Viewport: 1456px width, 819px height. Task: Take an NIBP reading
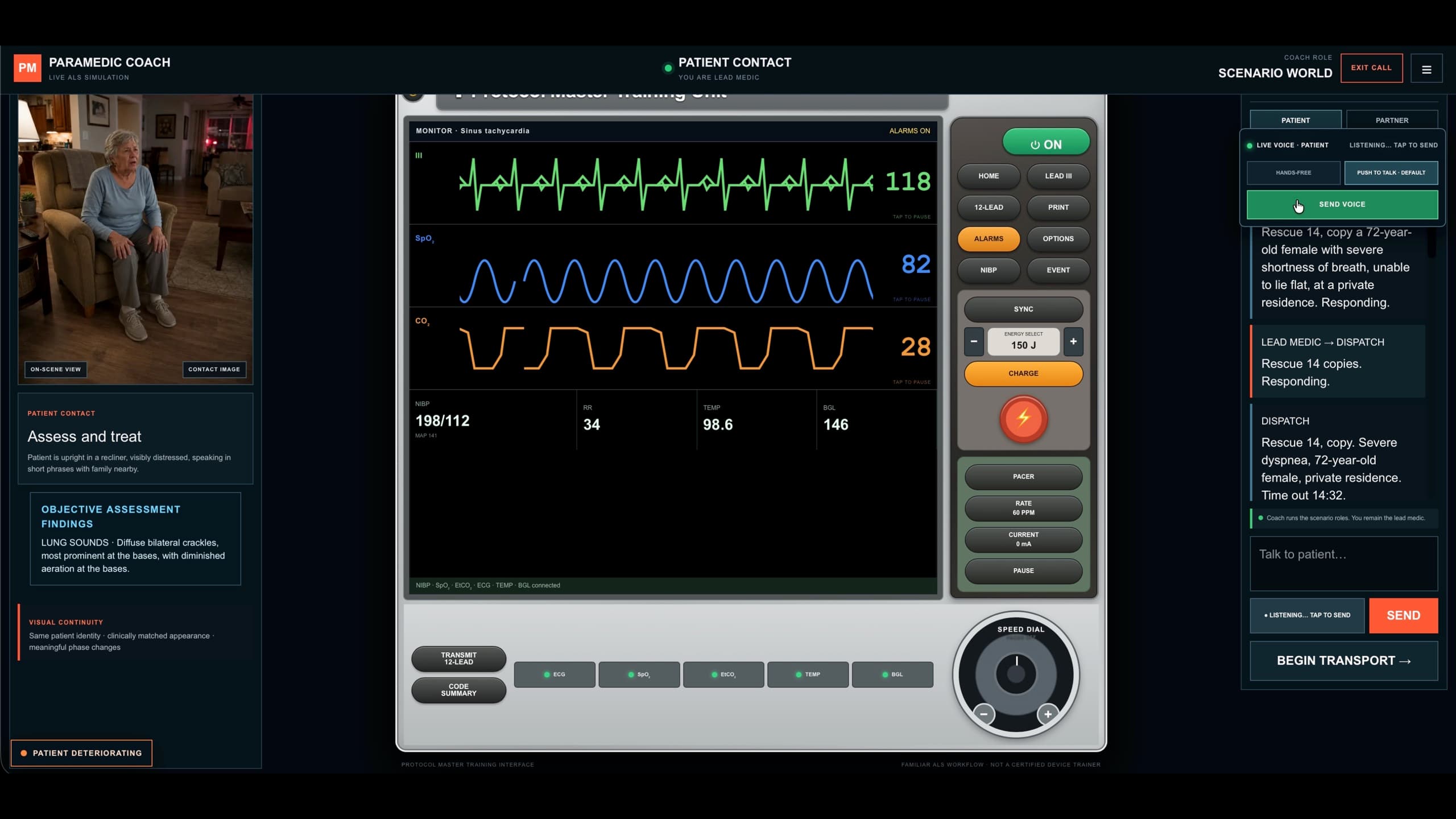pos(988,270)
